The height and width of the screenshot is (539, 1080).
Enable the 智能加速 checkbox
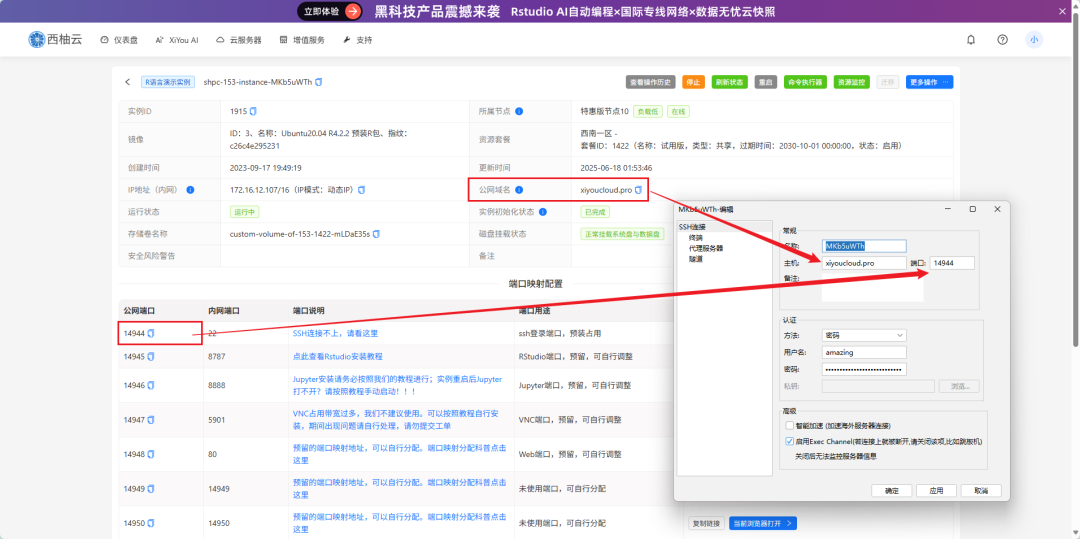(789, 426)
